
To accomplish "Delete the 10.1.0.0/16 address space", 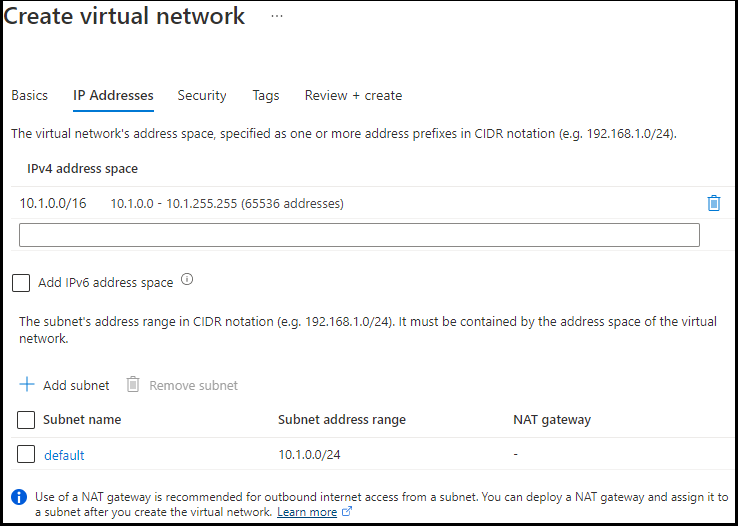I will [713, 203].
